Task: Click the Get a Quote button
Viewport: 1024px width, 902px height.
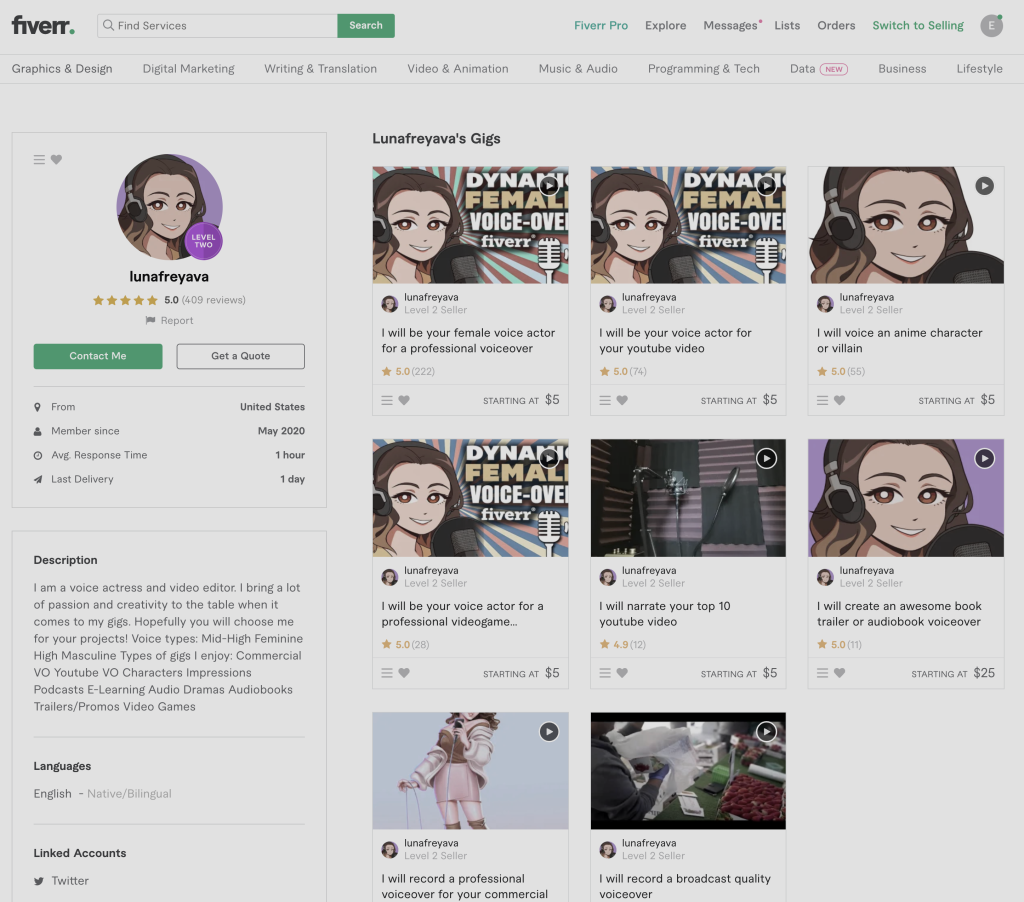Action: (240, 356)
